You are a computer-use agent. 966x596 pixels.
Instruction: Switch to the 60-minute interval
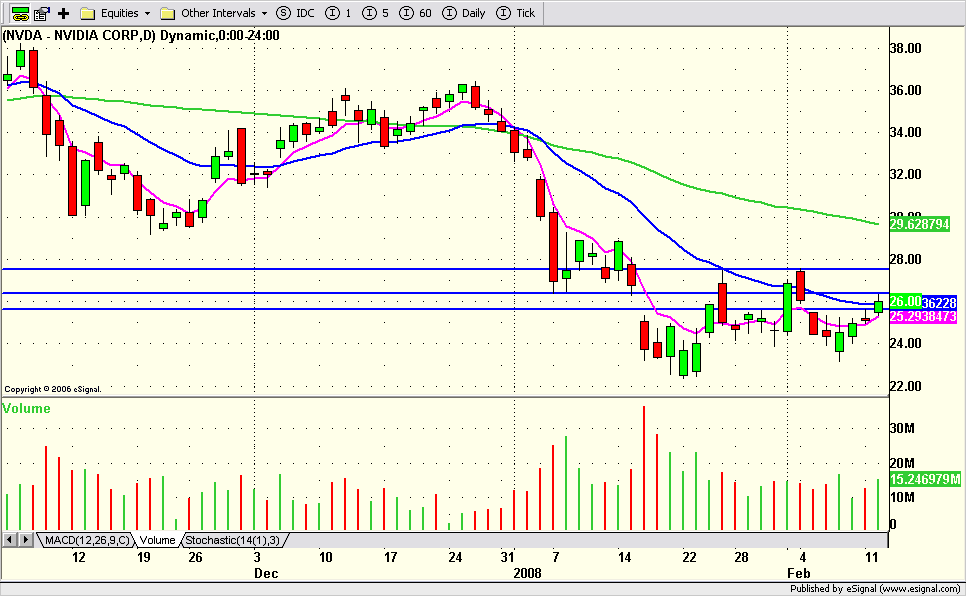415,13
